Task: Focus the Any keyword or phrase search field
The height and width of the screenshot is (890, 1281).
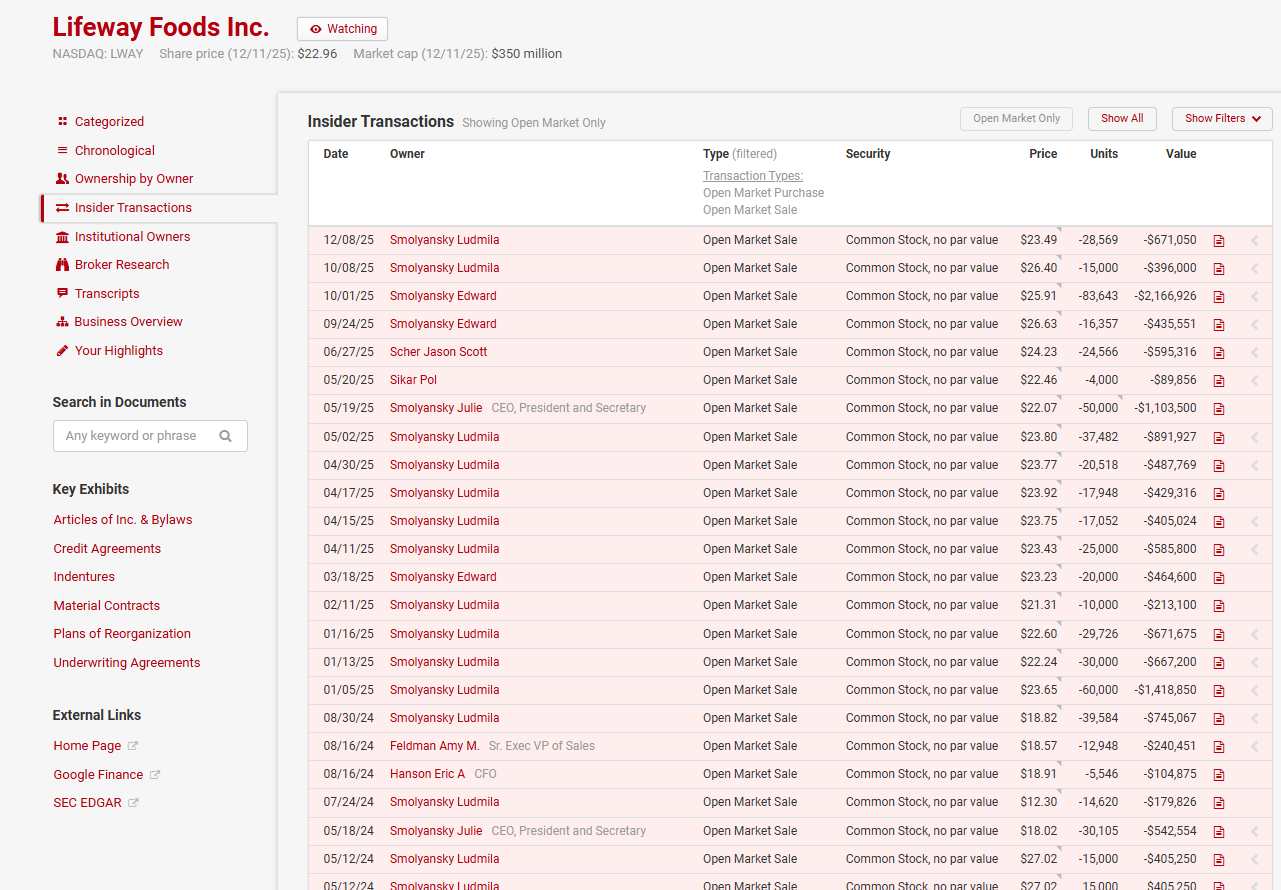Action: pos(150,436)
